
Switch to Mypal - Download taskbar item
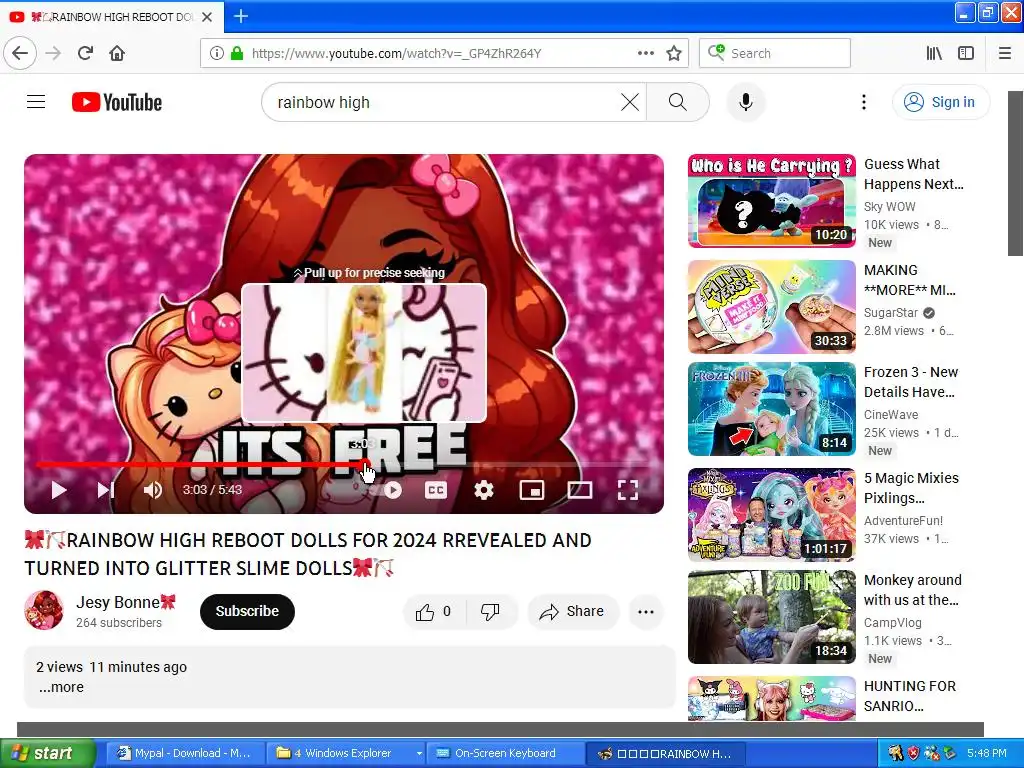tap(185, 753)
